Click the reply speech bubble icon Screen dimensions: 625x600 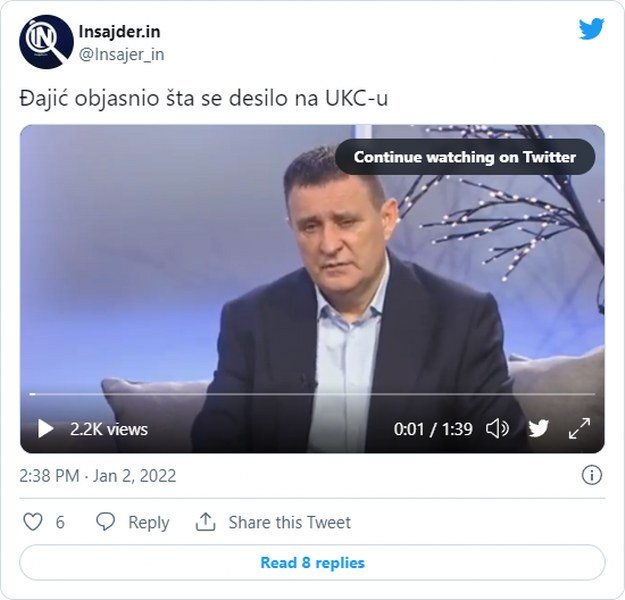(x=106, y=522)
